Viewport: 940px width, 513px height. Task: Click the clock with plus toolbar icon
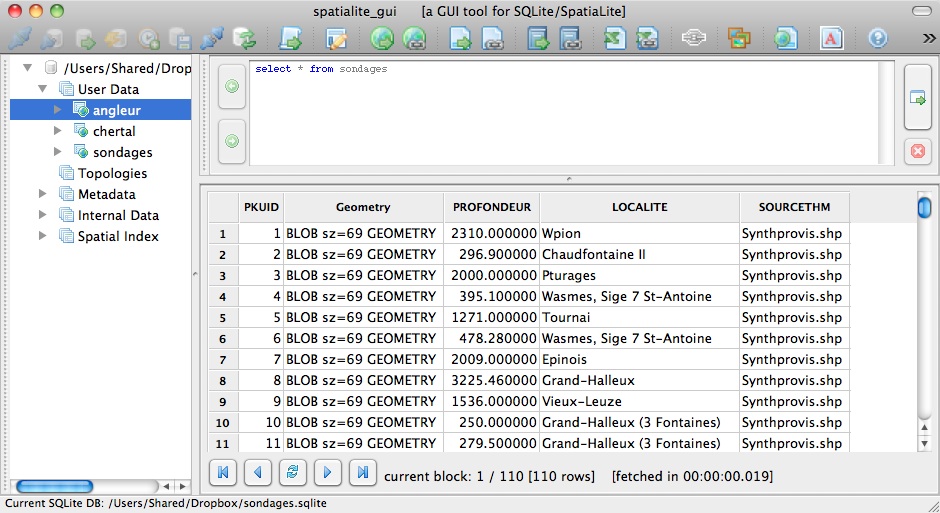(x=148, y=39)
